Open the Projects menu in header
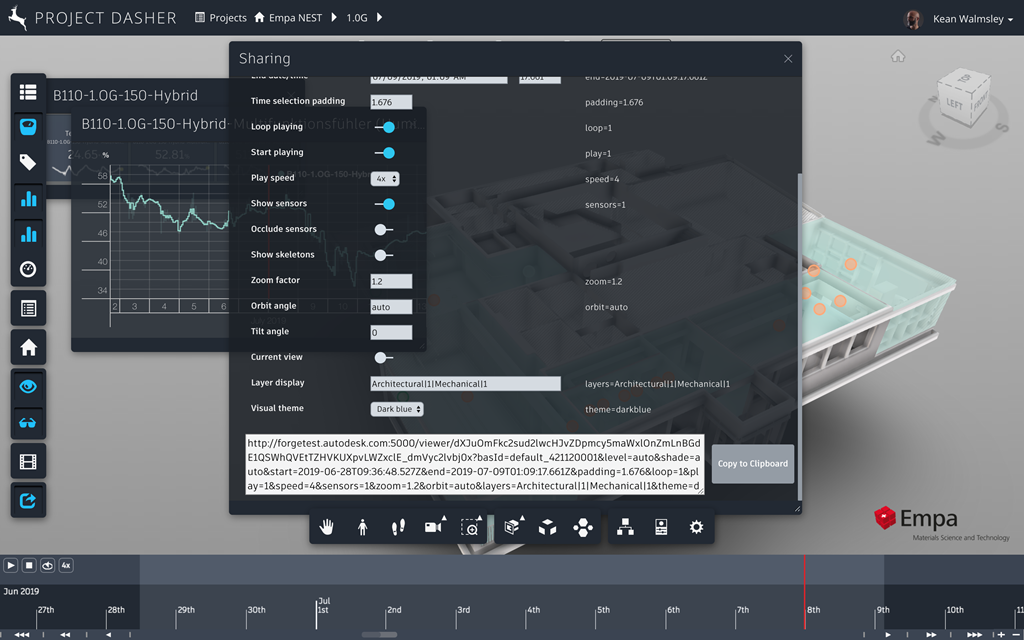Viewport: 1024px width, 640px height. pos(221,18)
